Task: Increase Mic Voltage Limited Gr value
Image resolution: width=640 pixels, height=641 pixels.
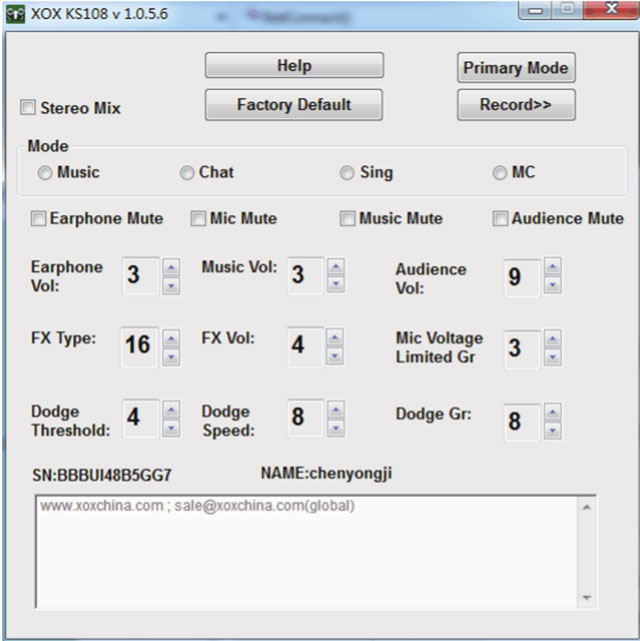Action: tap(553, 339)
